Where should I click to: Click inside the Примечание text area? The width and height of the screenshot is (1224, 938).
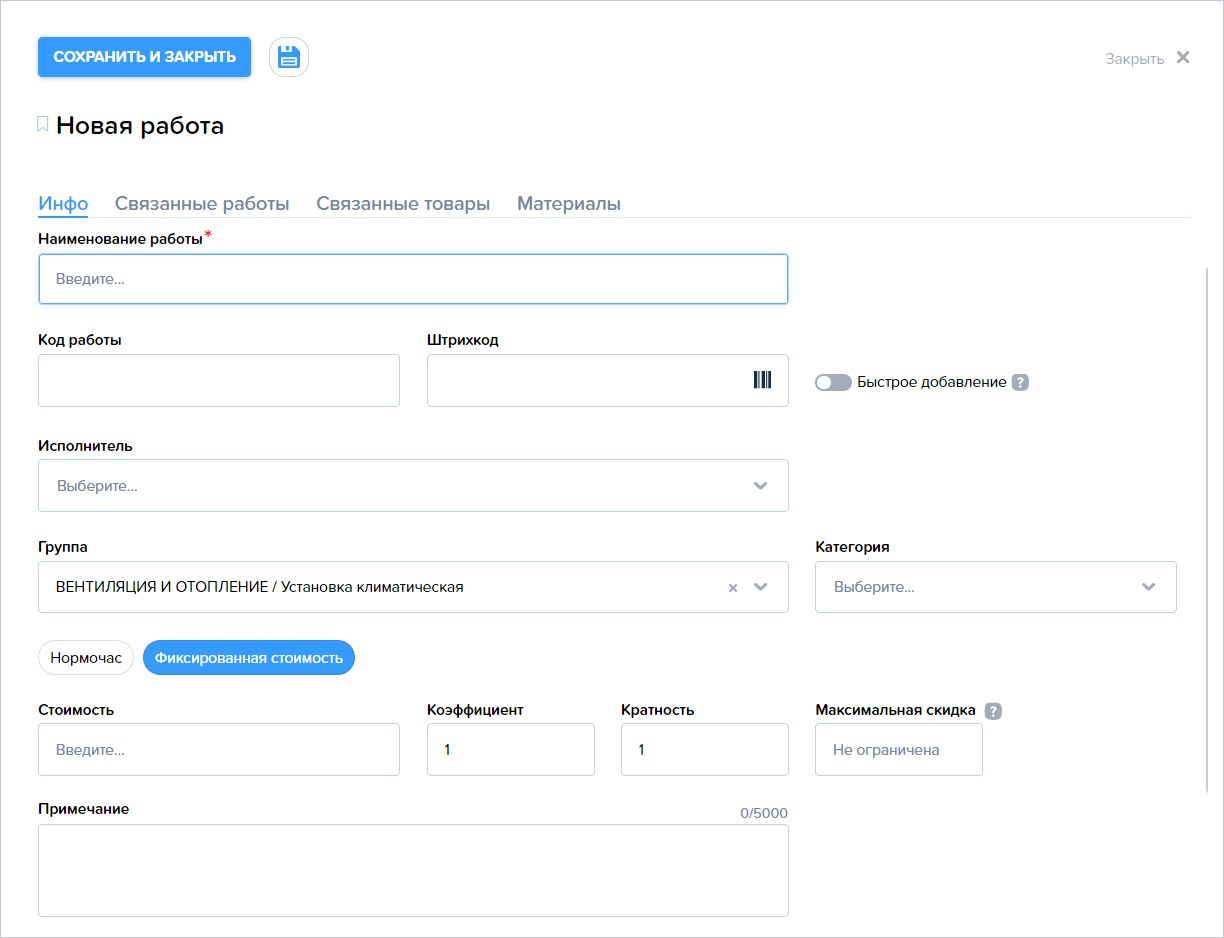pyautogui.click(x=413, y=870)
